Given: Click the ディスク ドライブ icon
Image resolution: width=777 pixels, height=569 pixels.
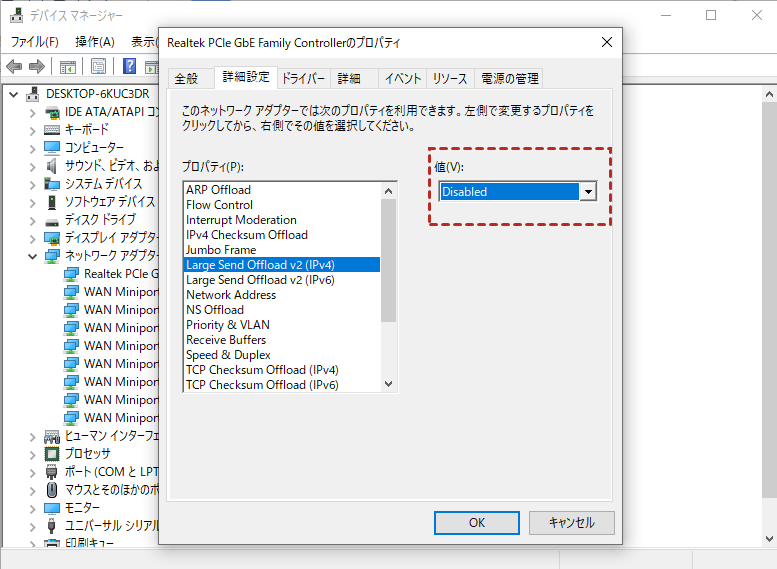Looking at the screenshot, I should 52,221.
